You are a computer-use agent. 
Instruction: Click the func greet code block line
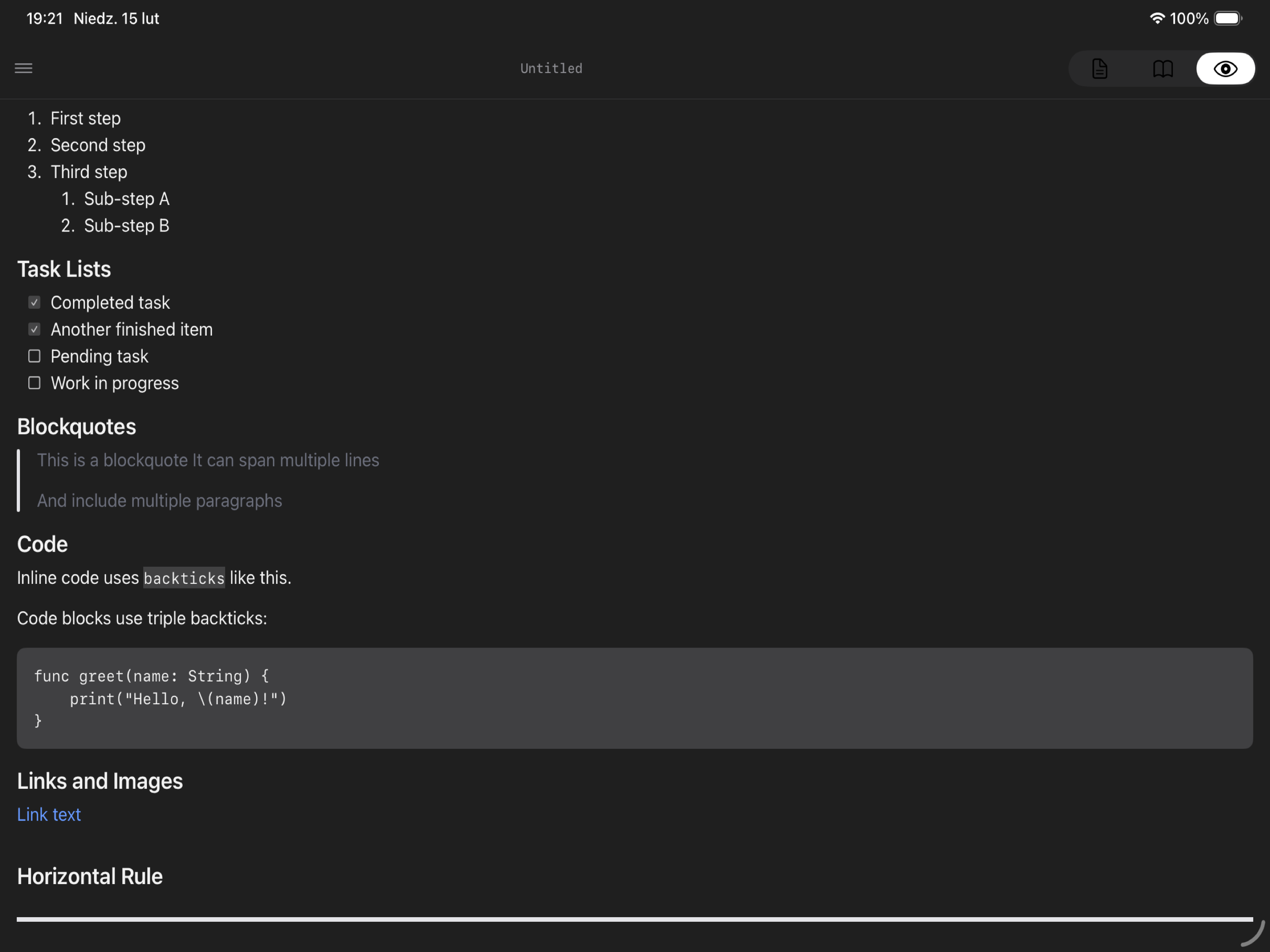(x=152, y=676)
